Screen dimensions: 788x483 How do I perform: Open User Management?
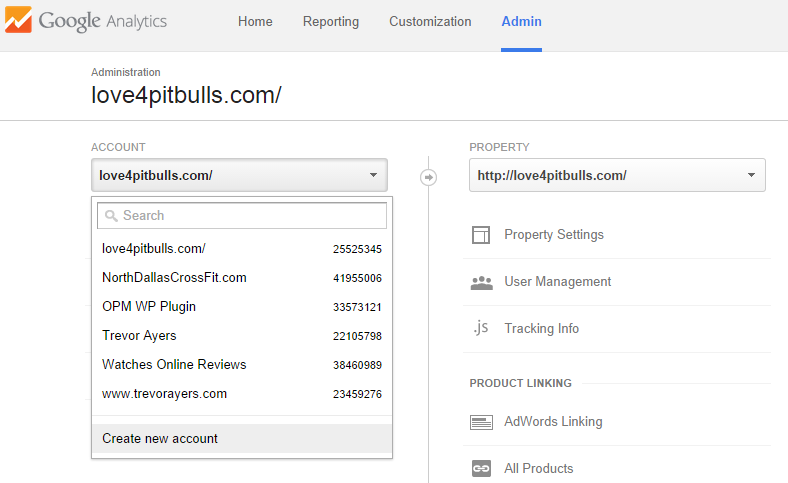pyautogui.click(x=558, y=281)
